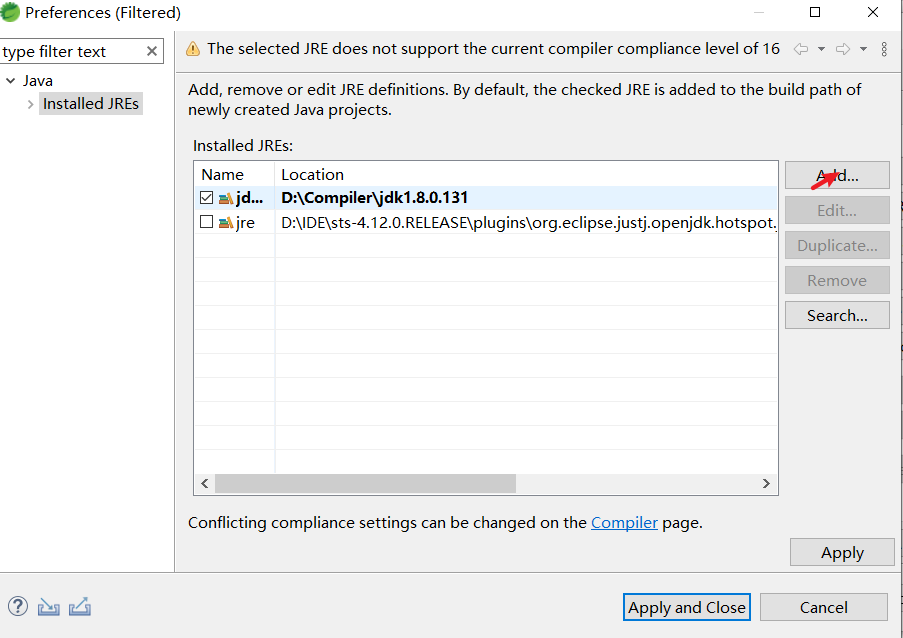Toggle the warning icon beside compliance message
This screenshot has height=638, width=903.
point(193,47)
